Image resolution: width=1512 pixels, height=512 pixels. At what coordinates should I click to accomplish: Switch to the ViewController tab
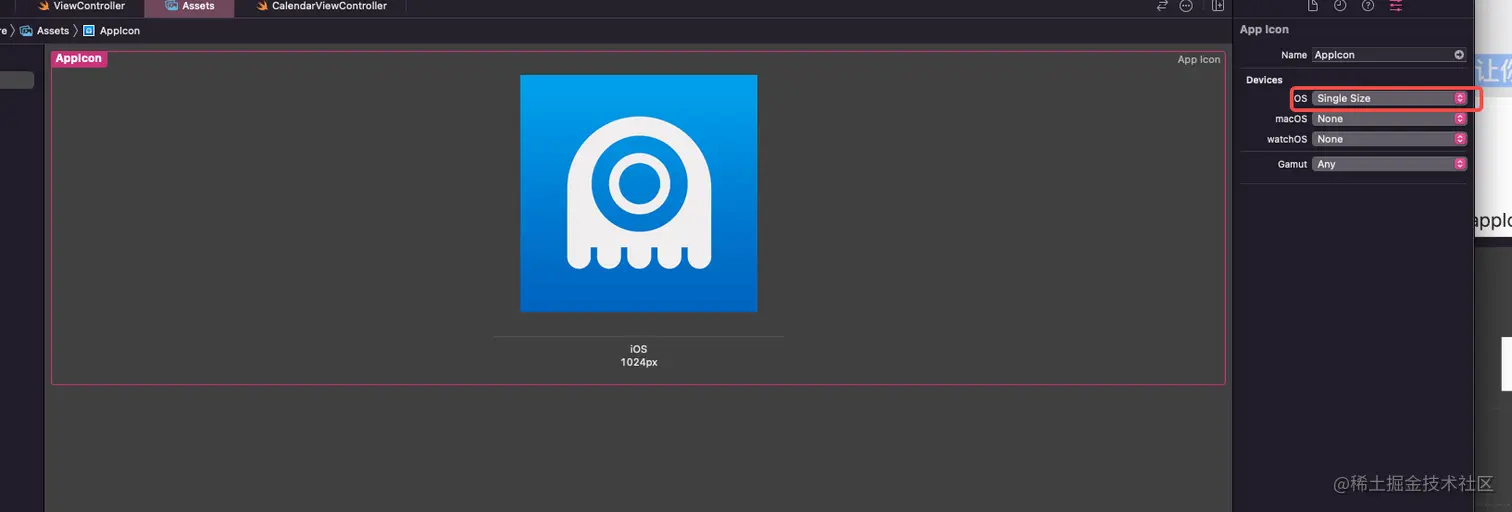coord(82,6)
